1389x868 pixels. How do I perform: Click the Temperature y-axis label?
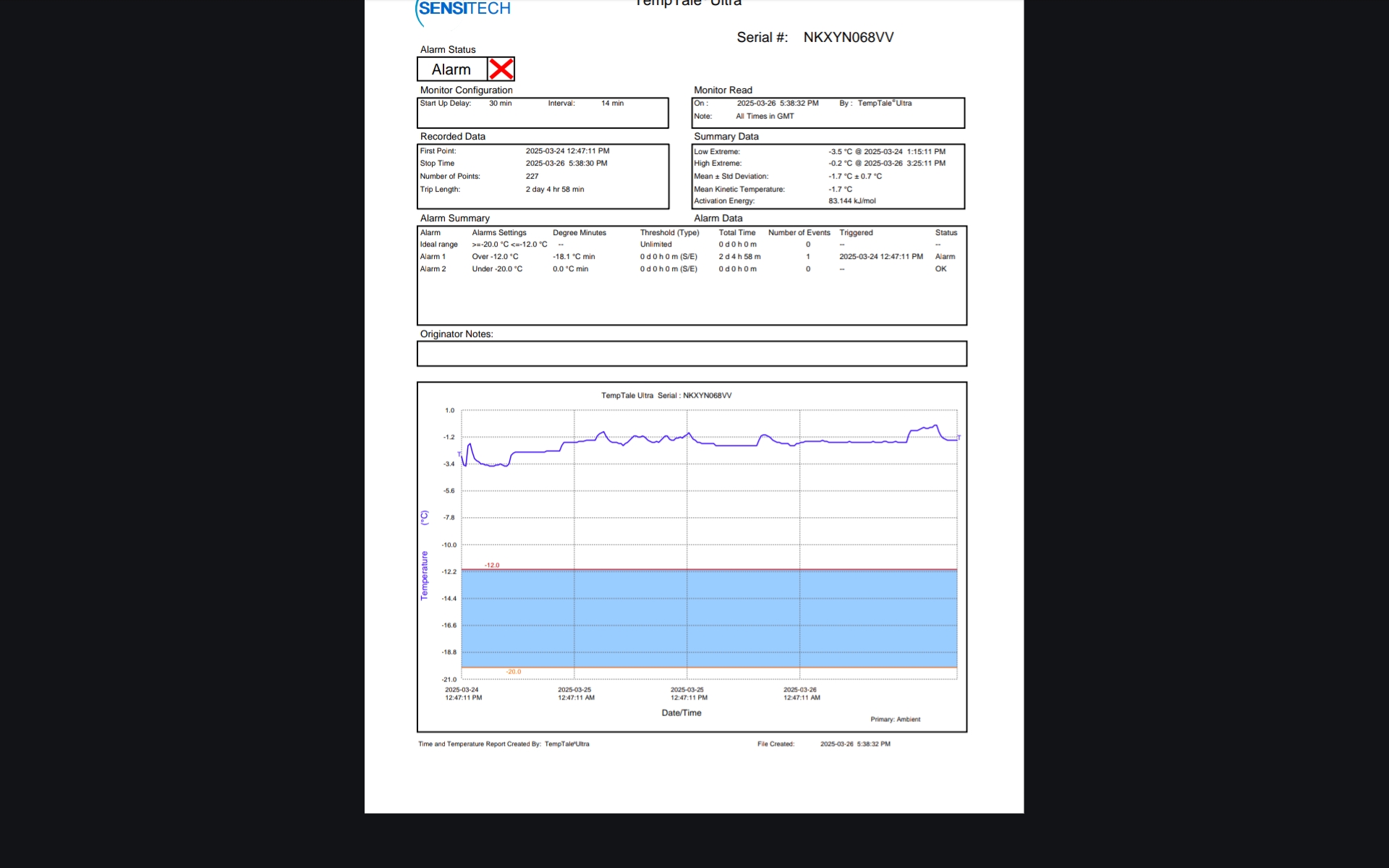point(424,576)
